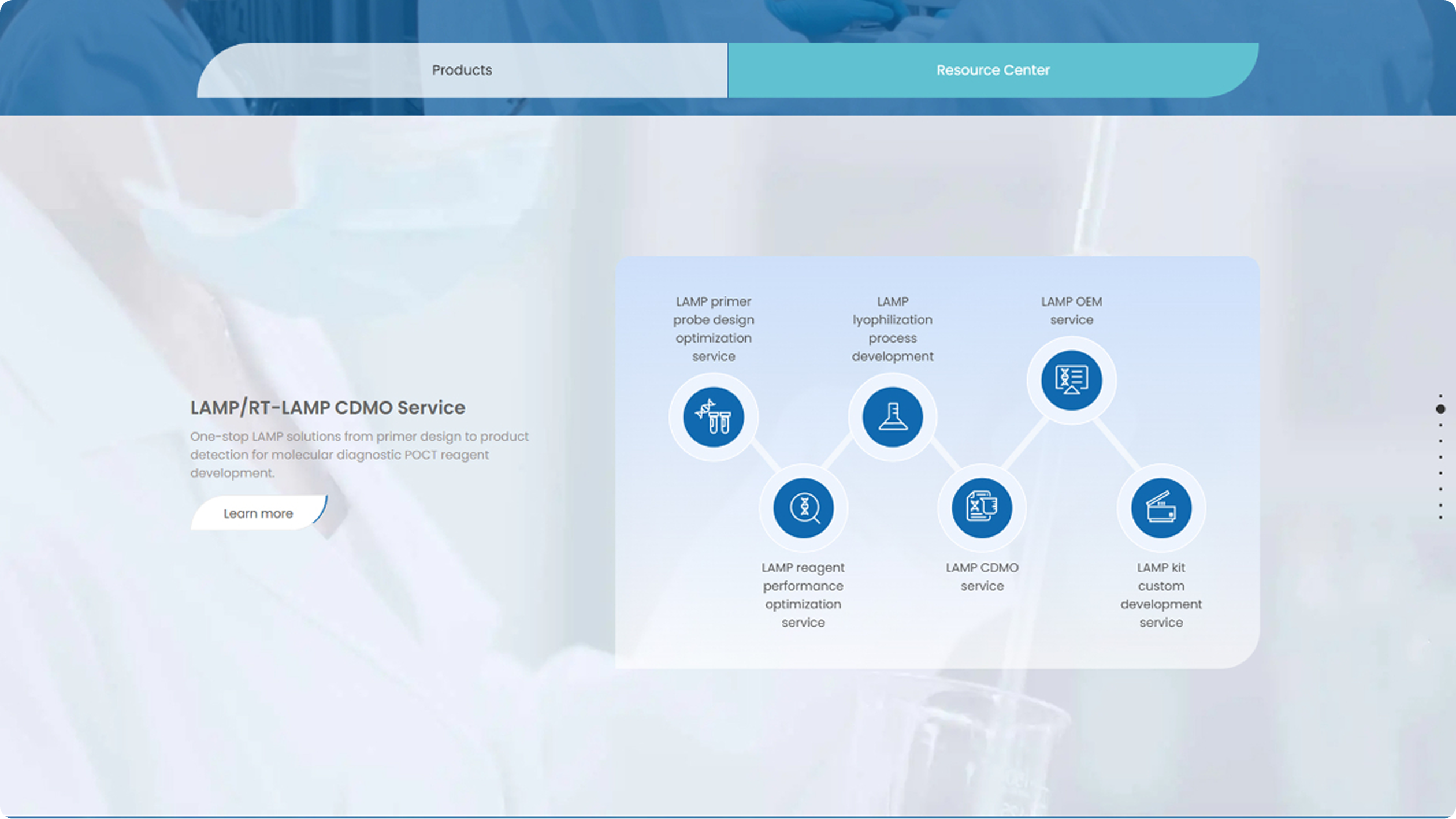Switch to the Products tab
1456x819 pixels.
pyautogui.click(x=462, y=70)
